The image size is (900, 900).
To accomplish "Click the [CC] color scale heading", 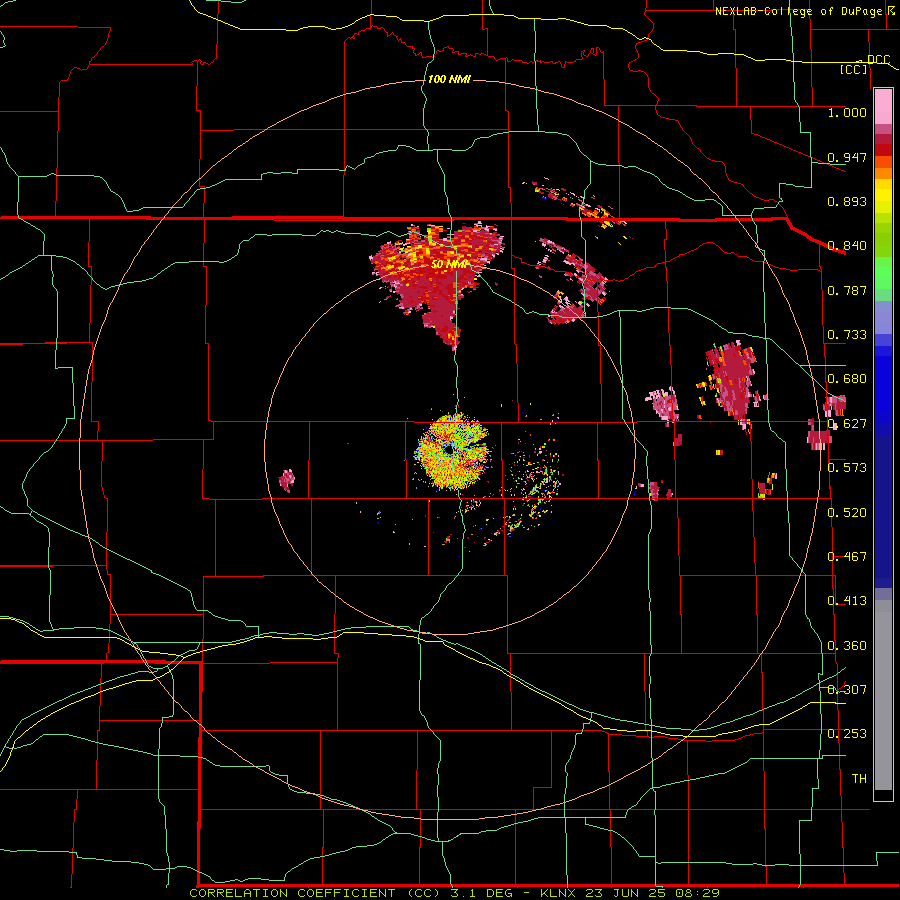I will (x=854, y=69).
